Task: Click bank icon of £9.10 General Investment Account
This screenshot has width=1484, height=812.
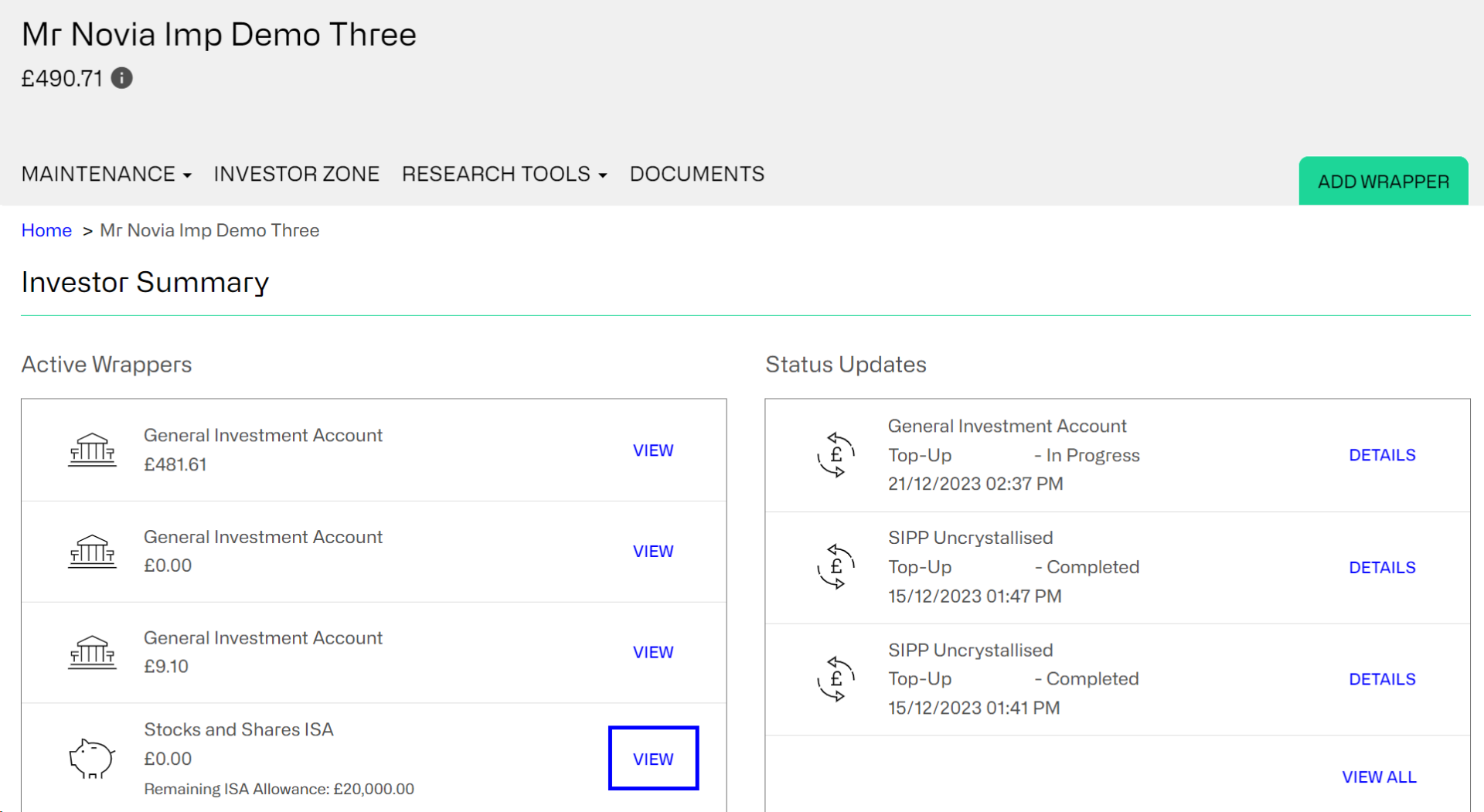Action: point(92,652)
